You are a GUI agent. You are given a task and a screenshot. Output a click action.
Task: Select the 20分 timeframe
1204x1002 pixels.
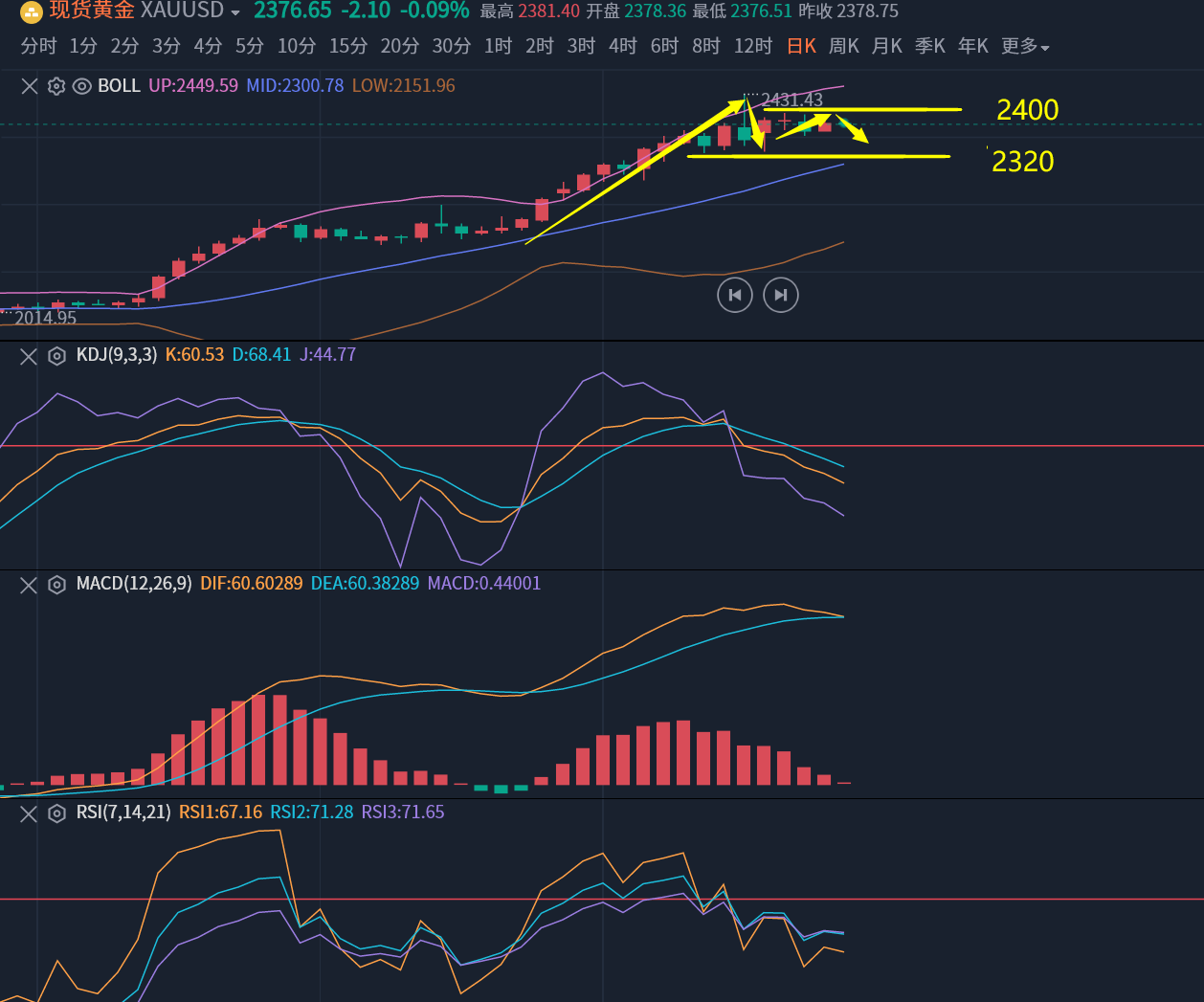point(400,46)
